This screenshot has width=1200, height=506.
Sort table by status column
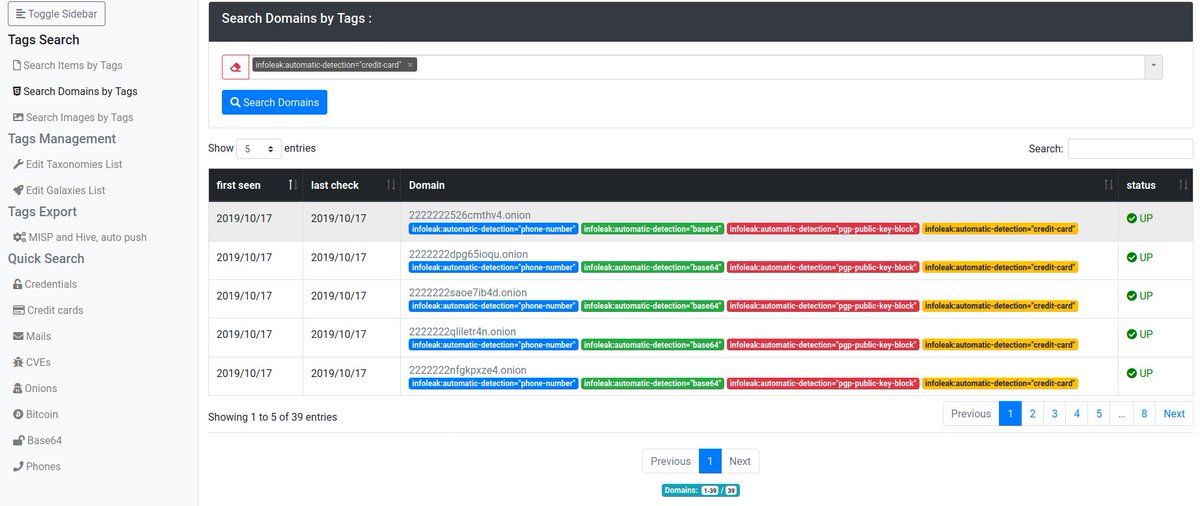[x=1155, y=185]
